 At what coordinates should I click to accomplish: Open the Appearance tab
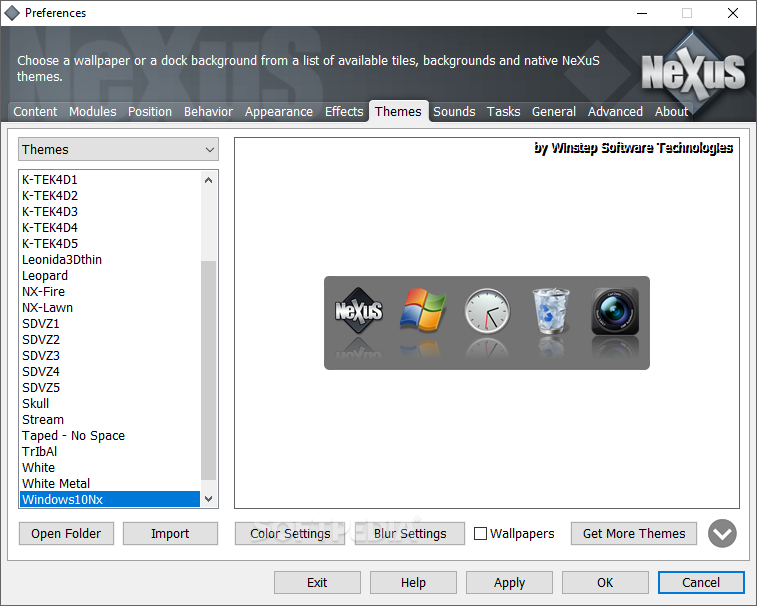(x=279, y=112)
